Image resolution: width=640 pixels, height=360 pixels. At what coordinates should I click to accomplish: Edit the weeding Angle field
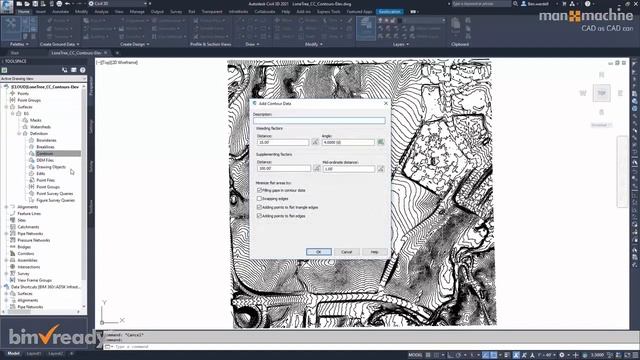349,142
